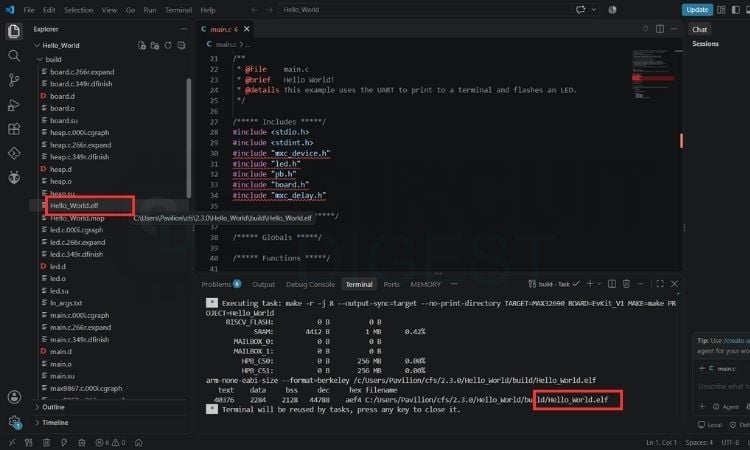Switch to the Ports panel tab
The width and height of the screenshot is (750, 450).
[391, 285]
